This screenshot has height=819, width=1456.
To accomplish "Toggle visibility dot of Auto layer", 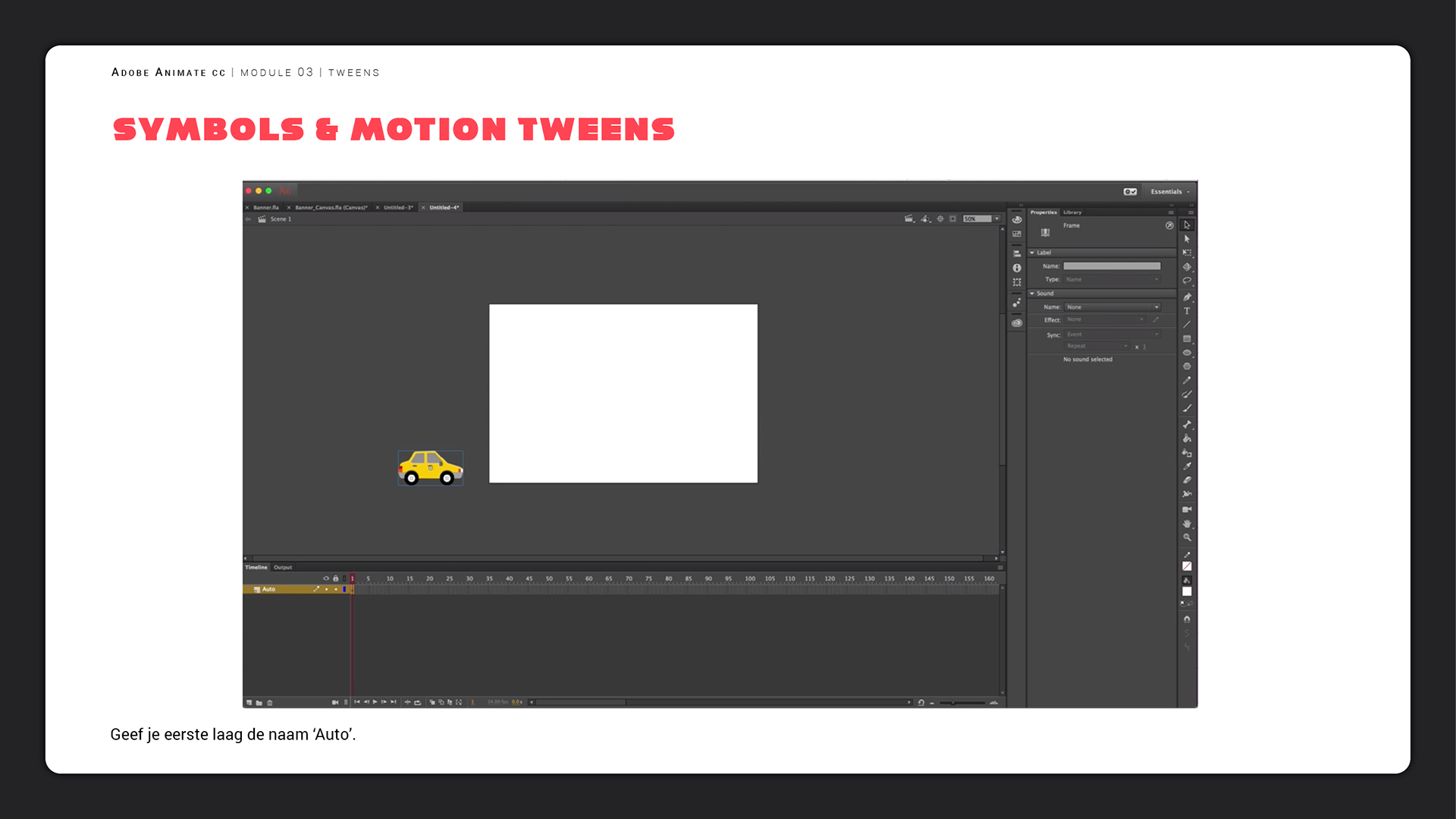I will click(x=326, y=589).
